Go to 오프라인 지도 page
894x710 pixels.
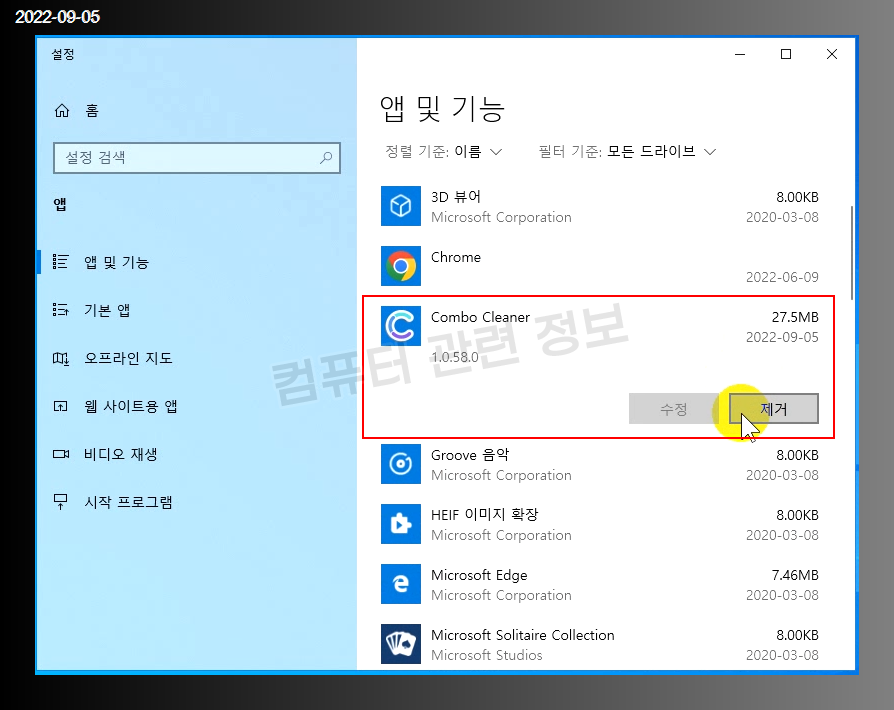(128, 358)
